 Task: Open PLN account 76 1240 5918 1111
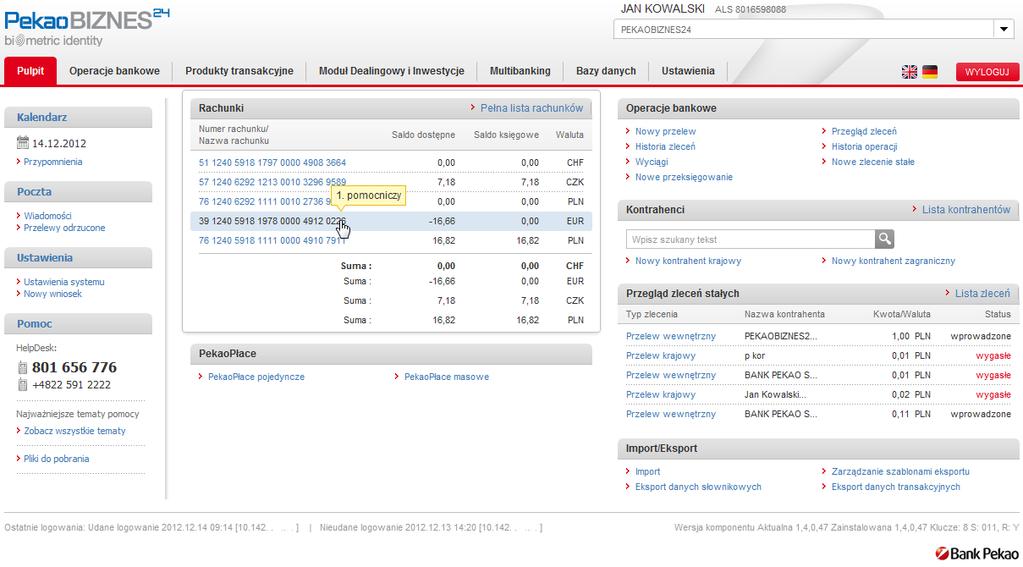[x=272, y=241]
